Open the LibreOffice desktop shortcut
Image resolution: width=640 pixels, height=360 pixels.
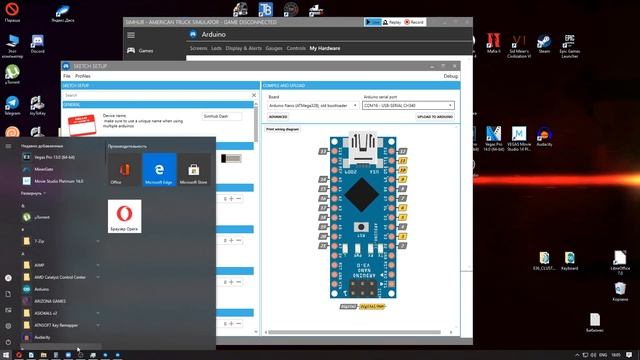620,262
